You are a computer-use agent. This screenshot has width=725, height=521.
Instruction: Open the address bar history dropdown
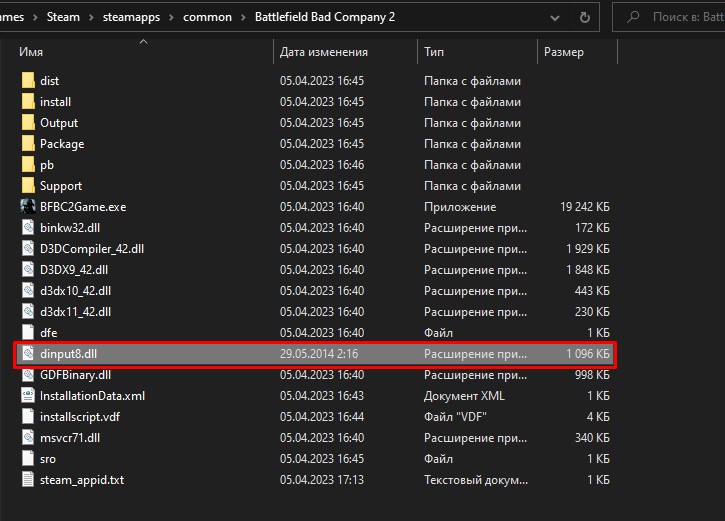[555, 18]
